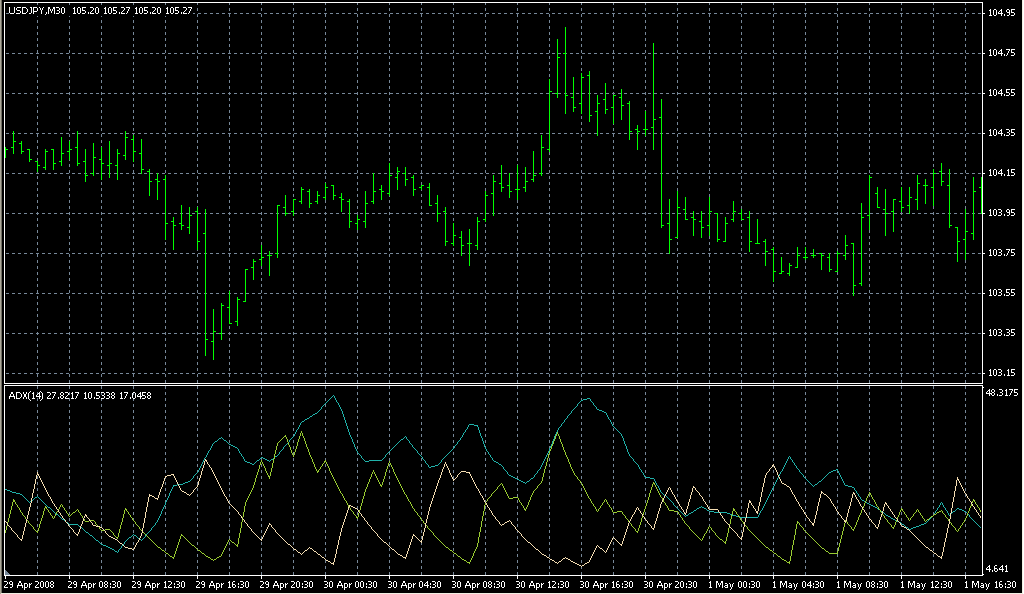Click the 104.55 price level on axis
Viewport: 1024px width, 594px height.
pyautogui.click(x=1003, y=93)
